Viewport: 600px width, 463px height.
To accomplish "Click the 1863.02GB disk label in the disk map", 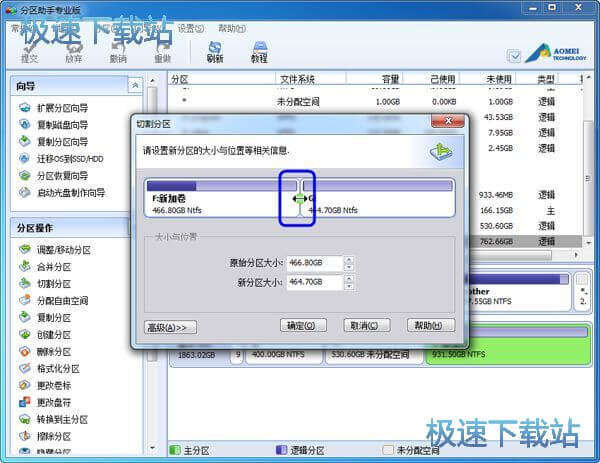I will [x=199, y=355].
